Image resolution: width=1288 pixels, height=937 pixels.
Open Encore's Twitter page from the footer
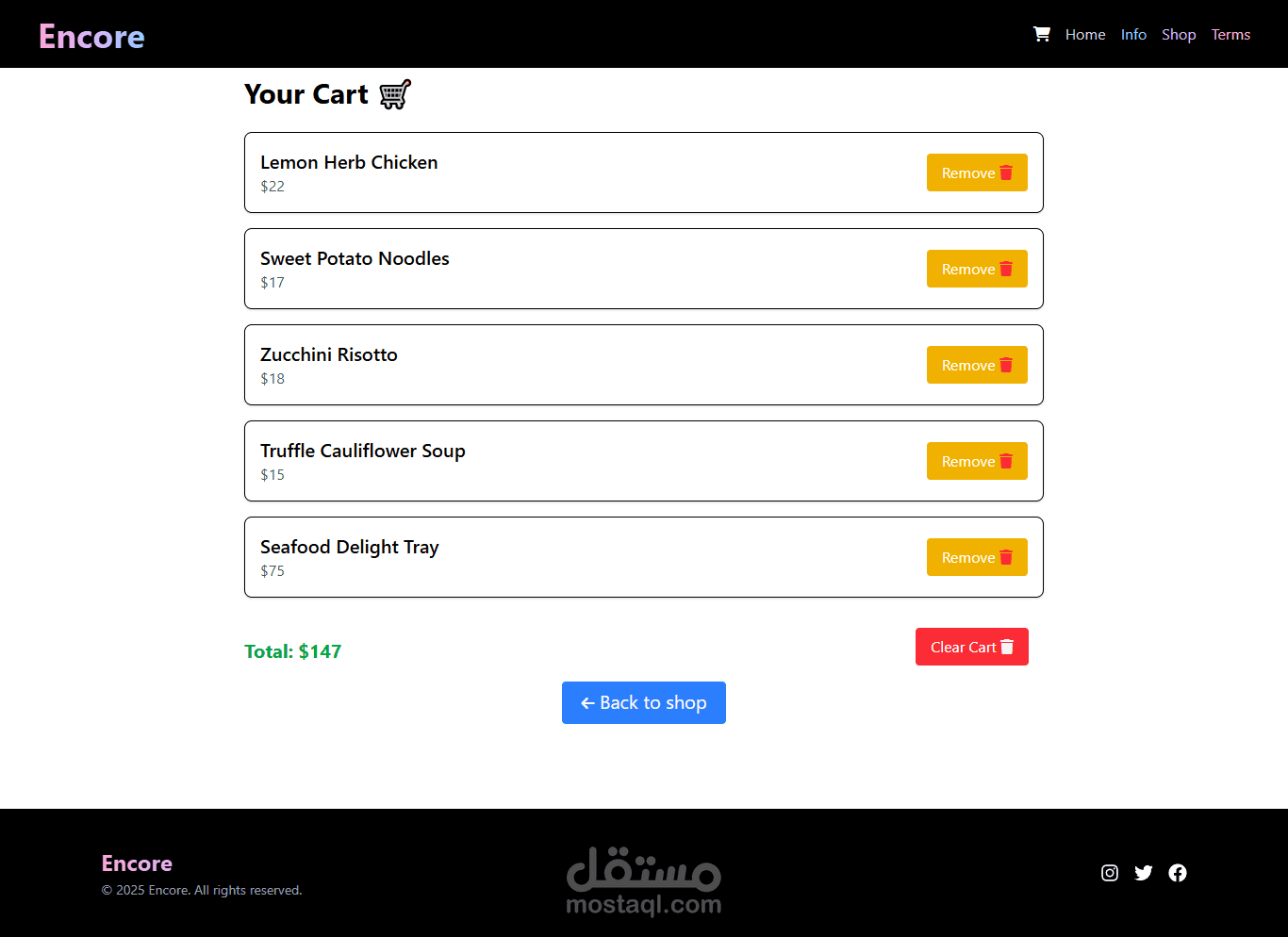point(1144,873)
